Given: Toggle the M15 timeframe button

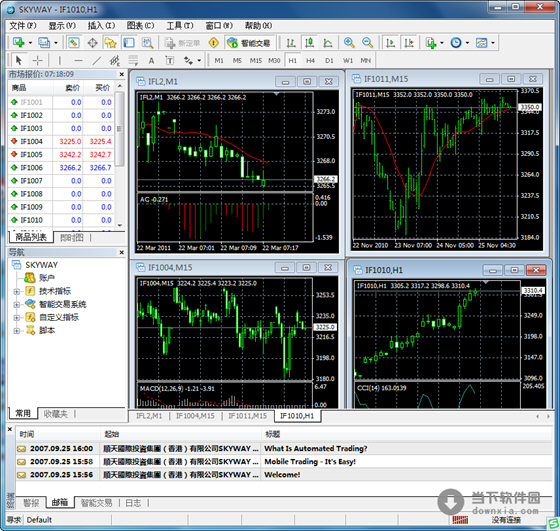Looking at the screenshot, I should click(256, 60).
